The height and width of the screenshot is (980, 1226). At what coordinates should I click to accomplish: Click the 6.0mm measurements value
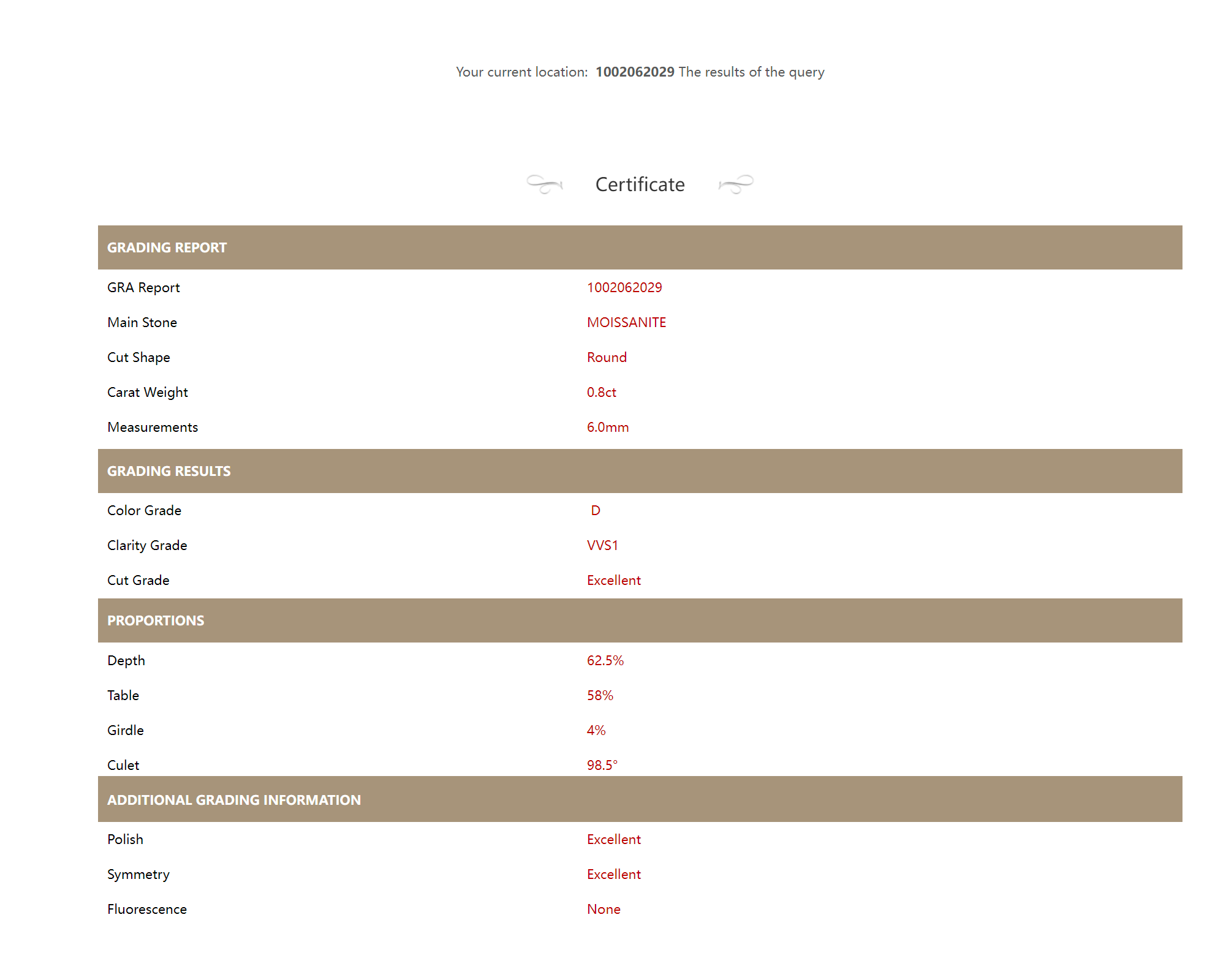[607, 427]
